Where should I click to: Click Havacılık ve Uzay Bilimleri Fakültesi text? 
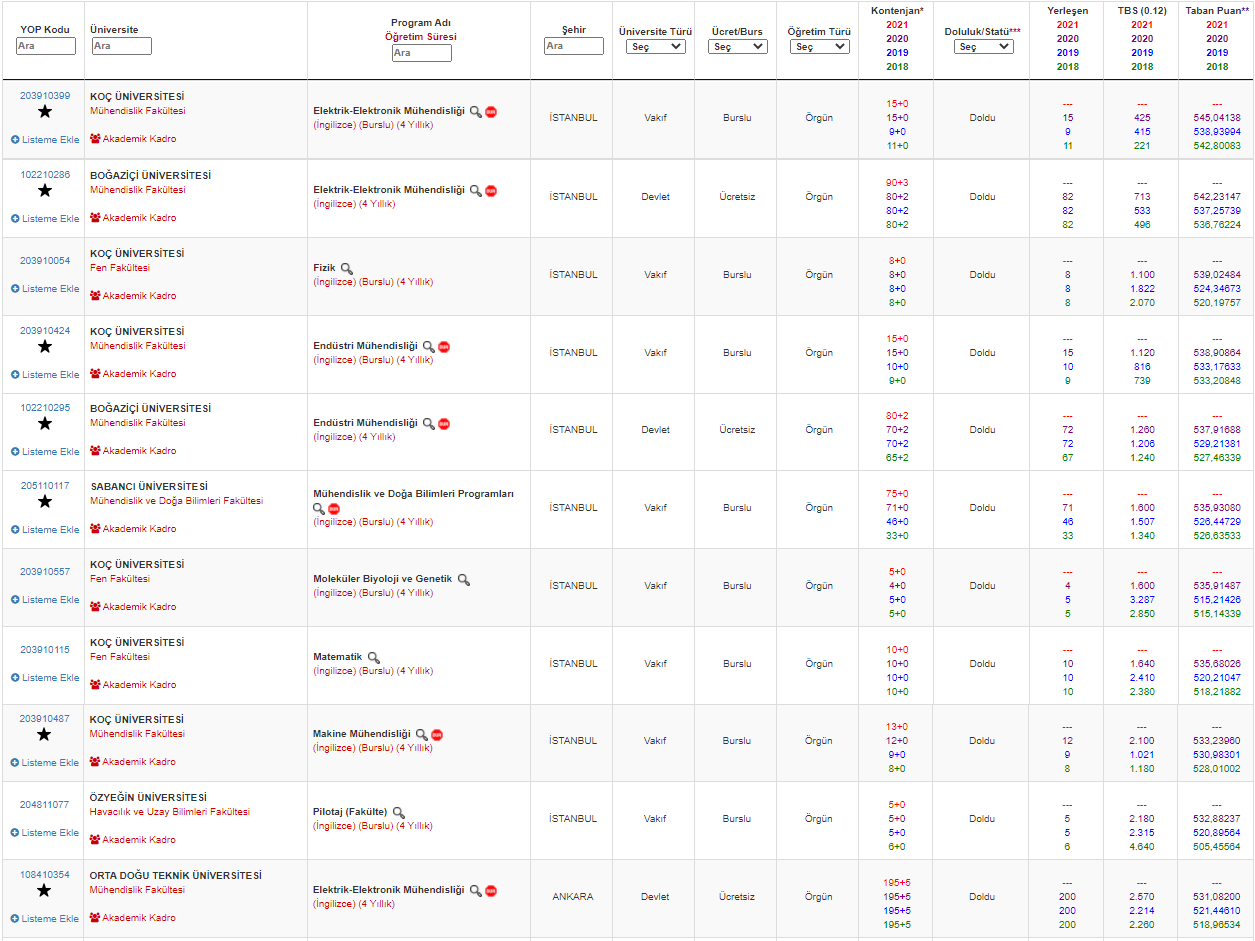(170, 812)
